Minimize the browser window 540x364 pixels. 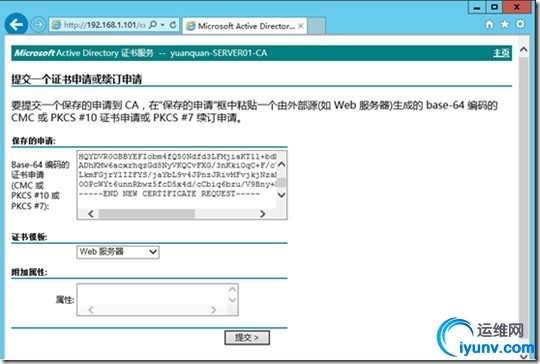[x=477, y=7]
